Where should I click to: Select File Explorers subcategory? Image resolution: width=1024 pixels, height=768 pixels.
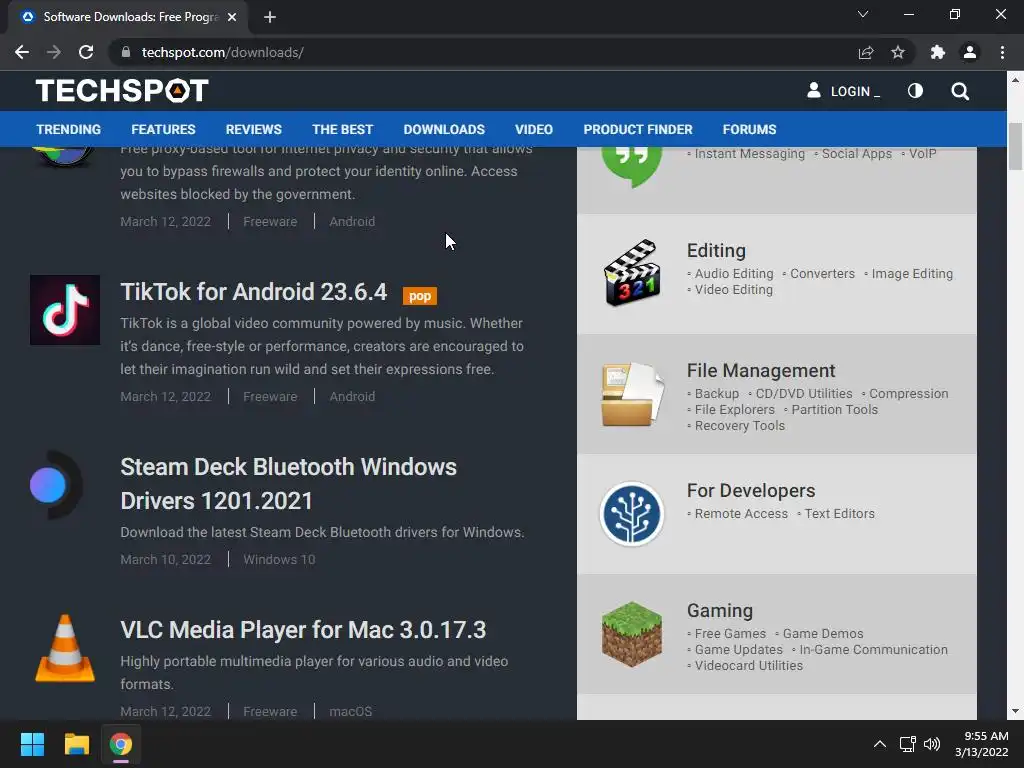[x=735, y=409]
